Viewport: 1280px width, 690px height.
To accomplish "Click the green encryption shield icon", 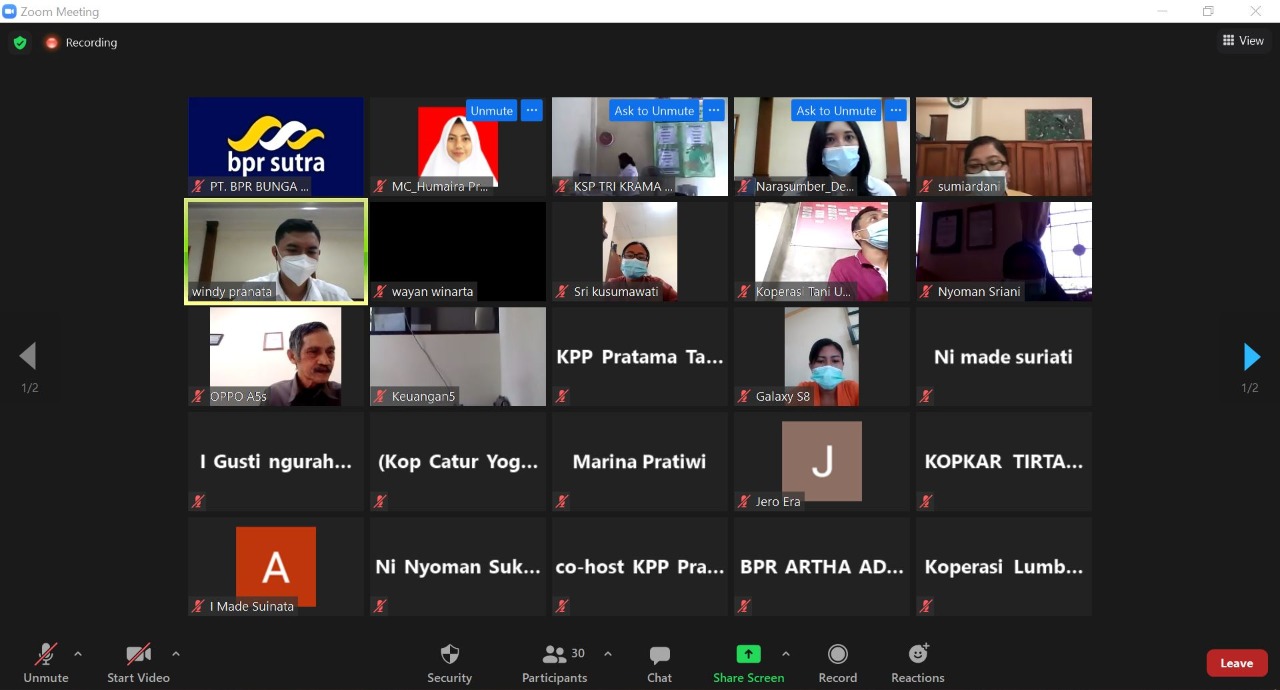I will pyautogui.click(x=19, y=43).
